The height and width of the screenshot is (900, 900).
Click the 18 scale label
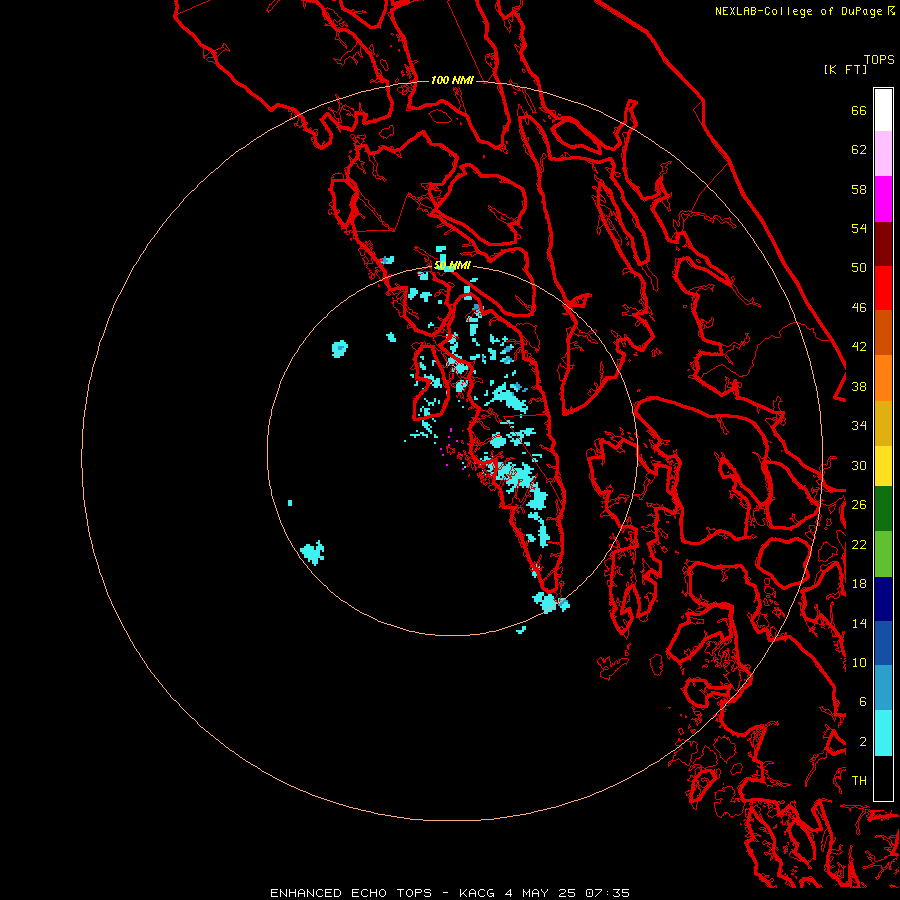click(859, 584)
